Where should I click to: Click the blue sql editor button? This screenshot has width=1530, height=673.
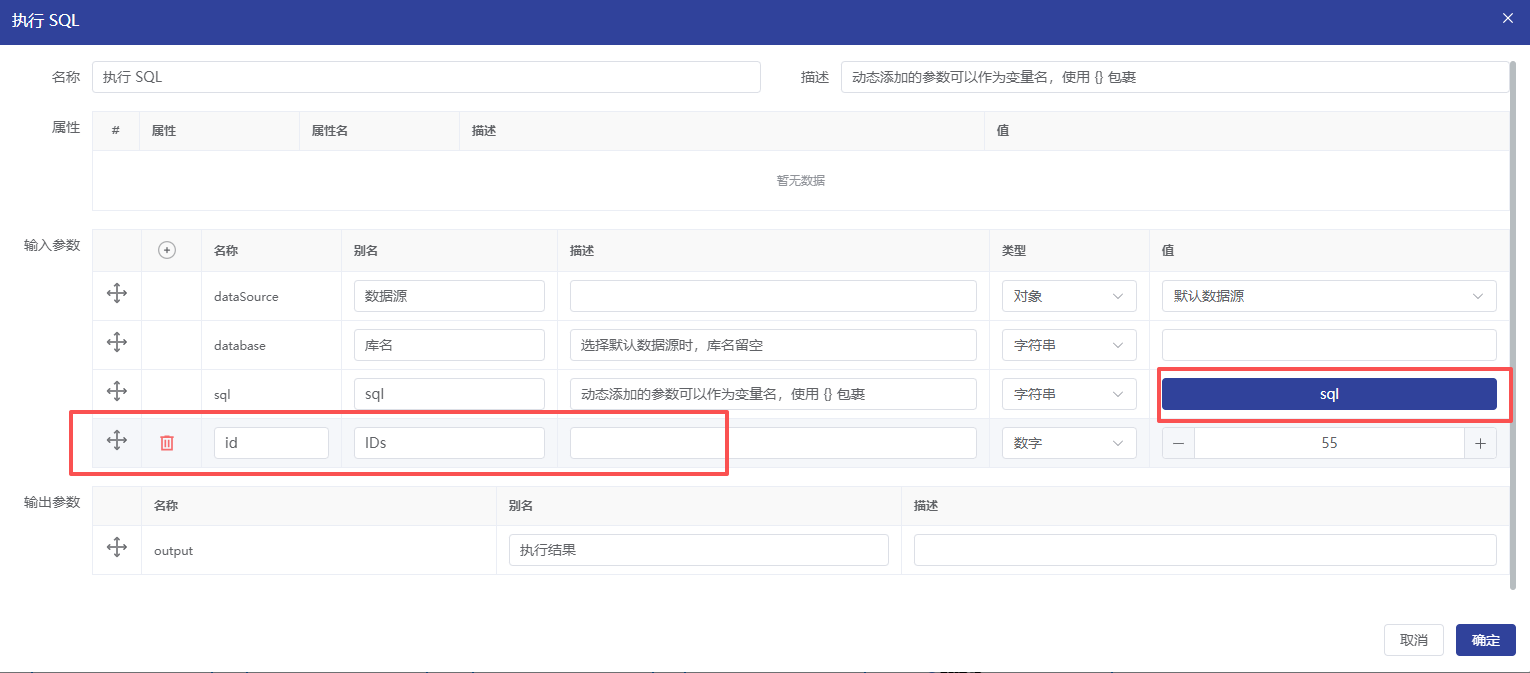point(1328,394)
